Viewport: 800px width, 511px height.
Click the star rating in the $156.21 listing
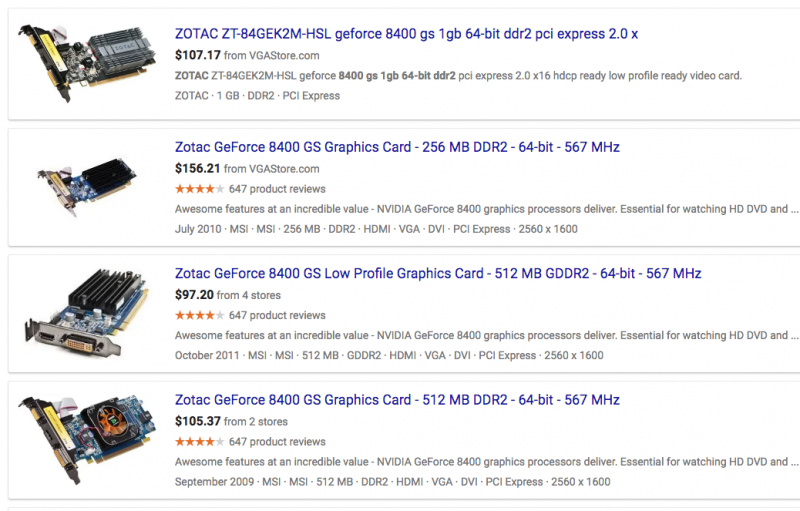tap(199, 189)
